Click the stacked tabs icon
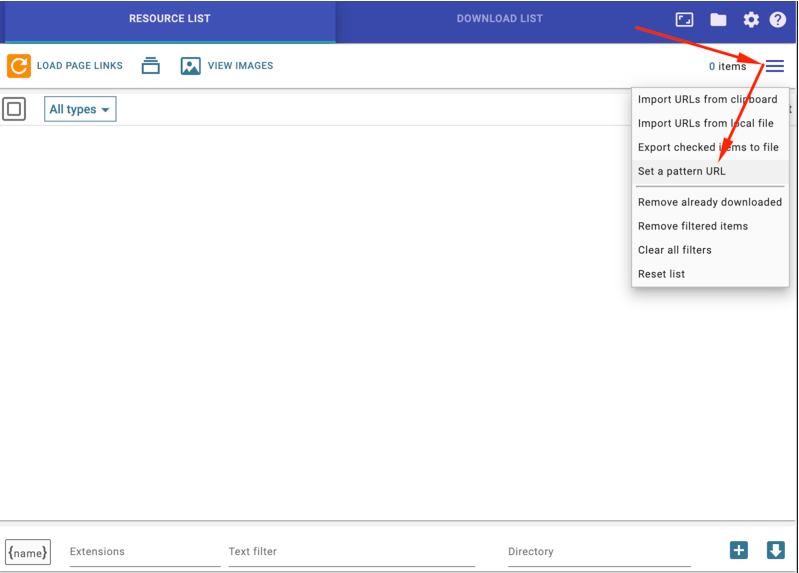 coord(150,66)
